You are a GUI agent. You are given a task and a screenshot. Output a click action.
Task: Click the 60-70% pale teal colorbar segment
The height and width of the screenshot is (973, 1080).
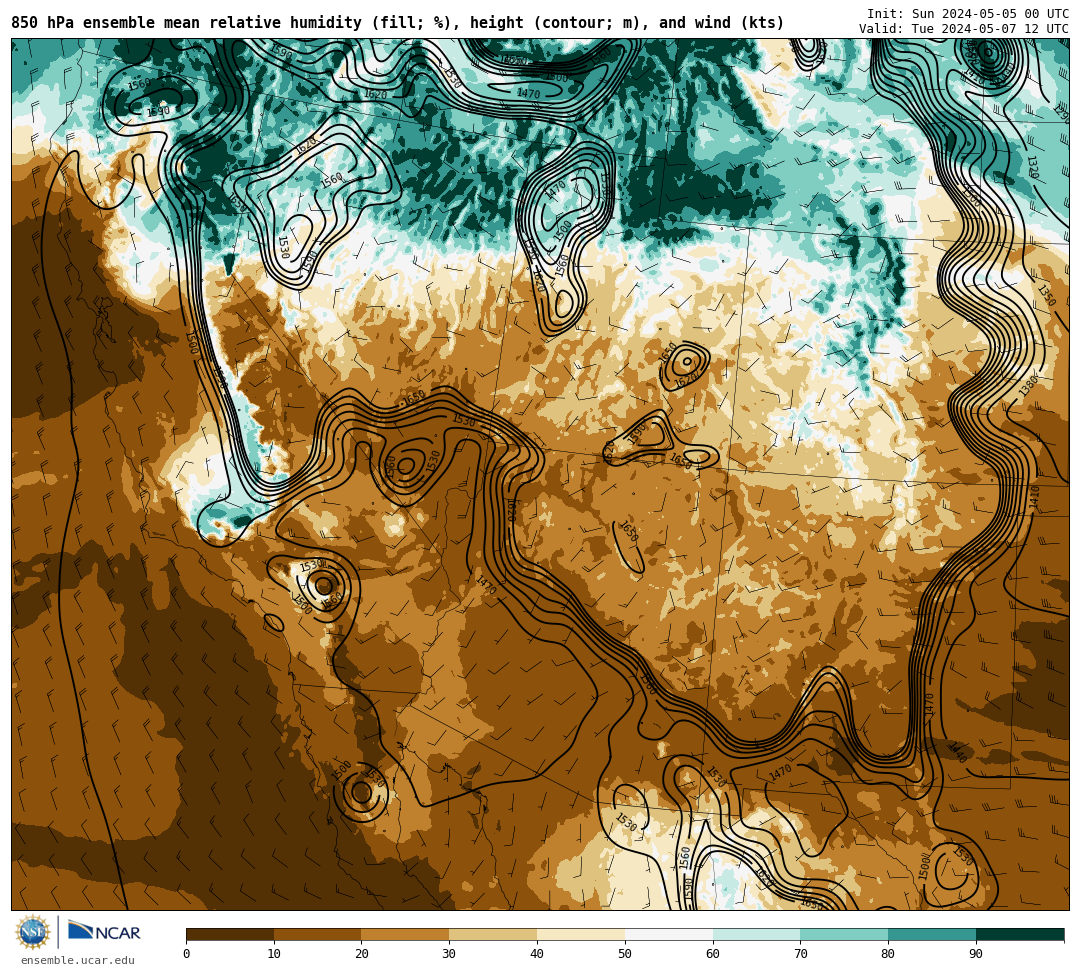757,934
